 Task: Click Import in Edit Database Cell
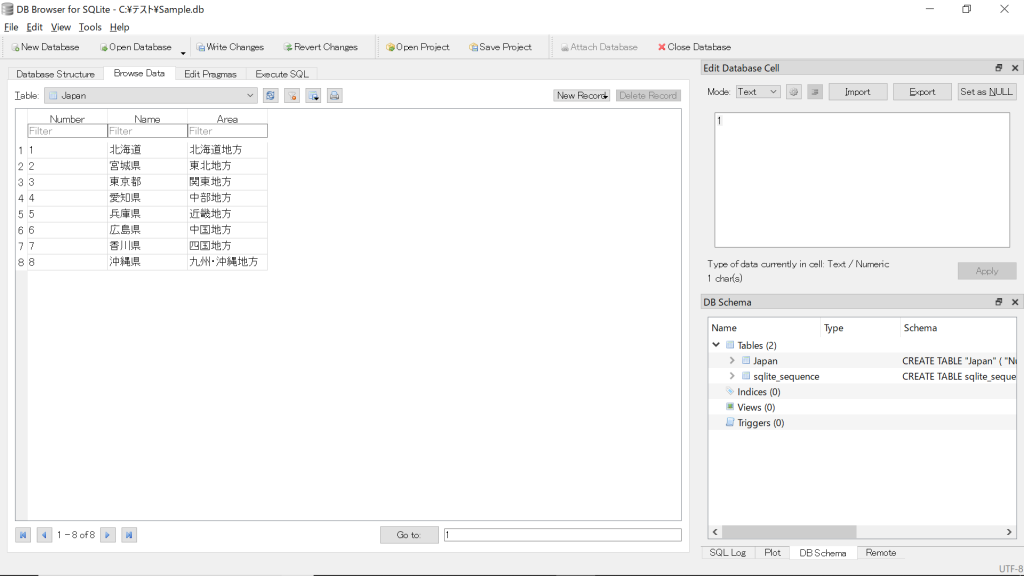[857, 92]
